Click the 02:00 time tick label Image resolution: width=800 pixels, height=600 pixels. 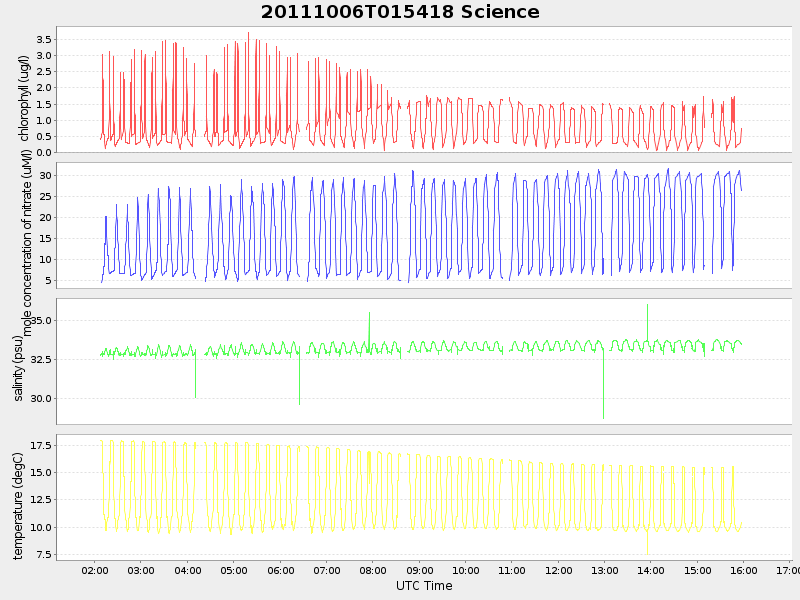click(95, 570)
